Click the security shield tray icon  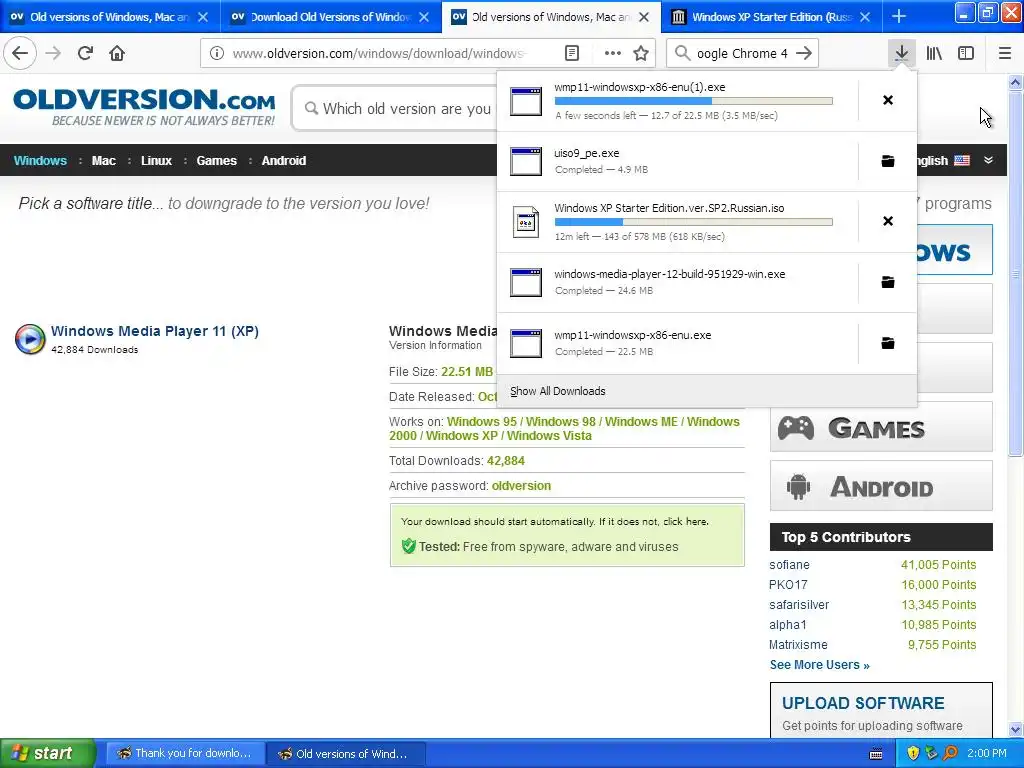913,753
